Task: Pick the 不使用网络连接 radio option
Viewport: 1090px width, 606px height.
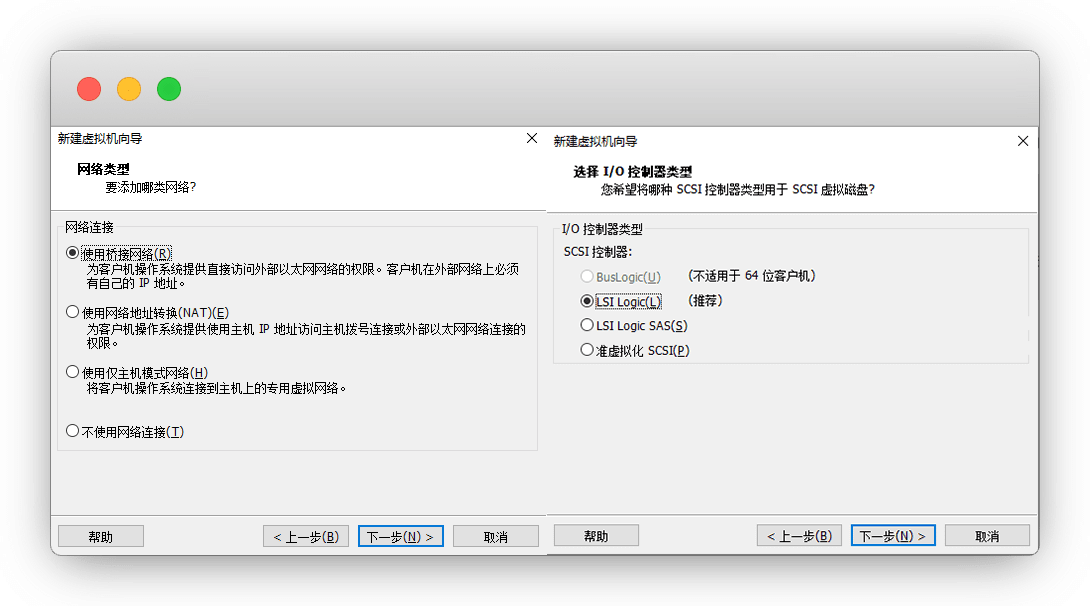Action: point(72,431)
